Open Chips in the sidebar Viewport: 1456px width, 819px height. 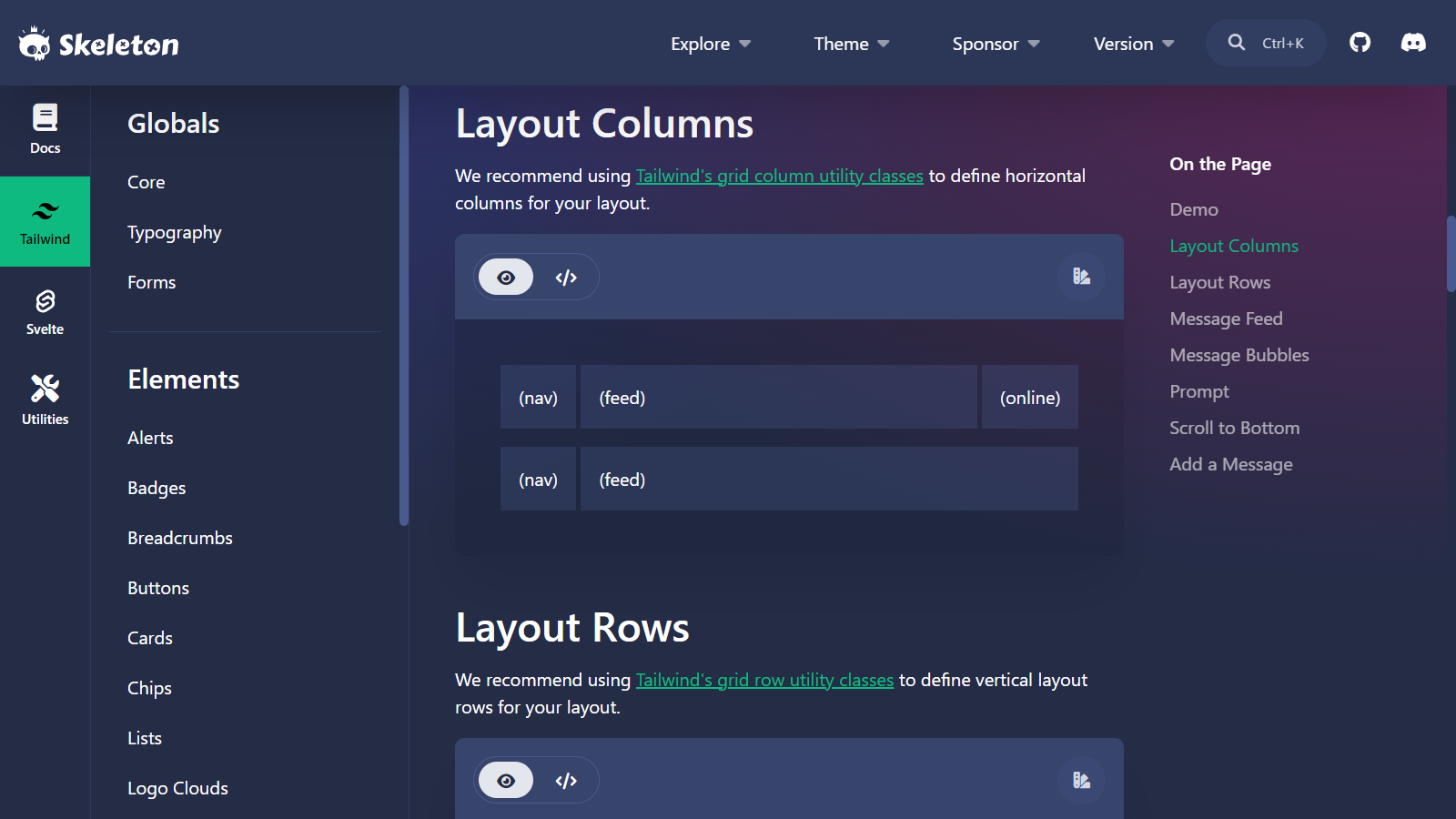149,688
